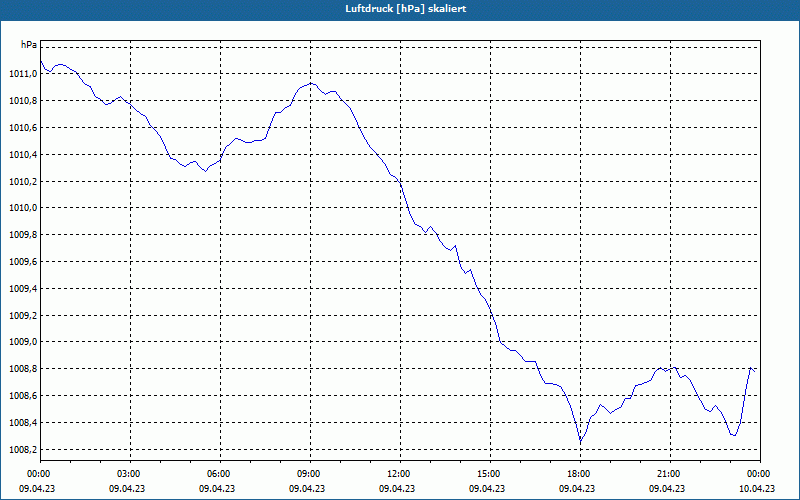The height and width of the screenshot is (500, 800).
Task: Select the 1009,4 y-axis label
Action: 23,289
